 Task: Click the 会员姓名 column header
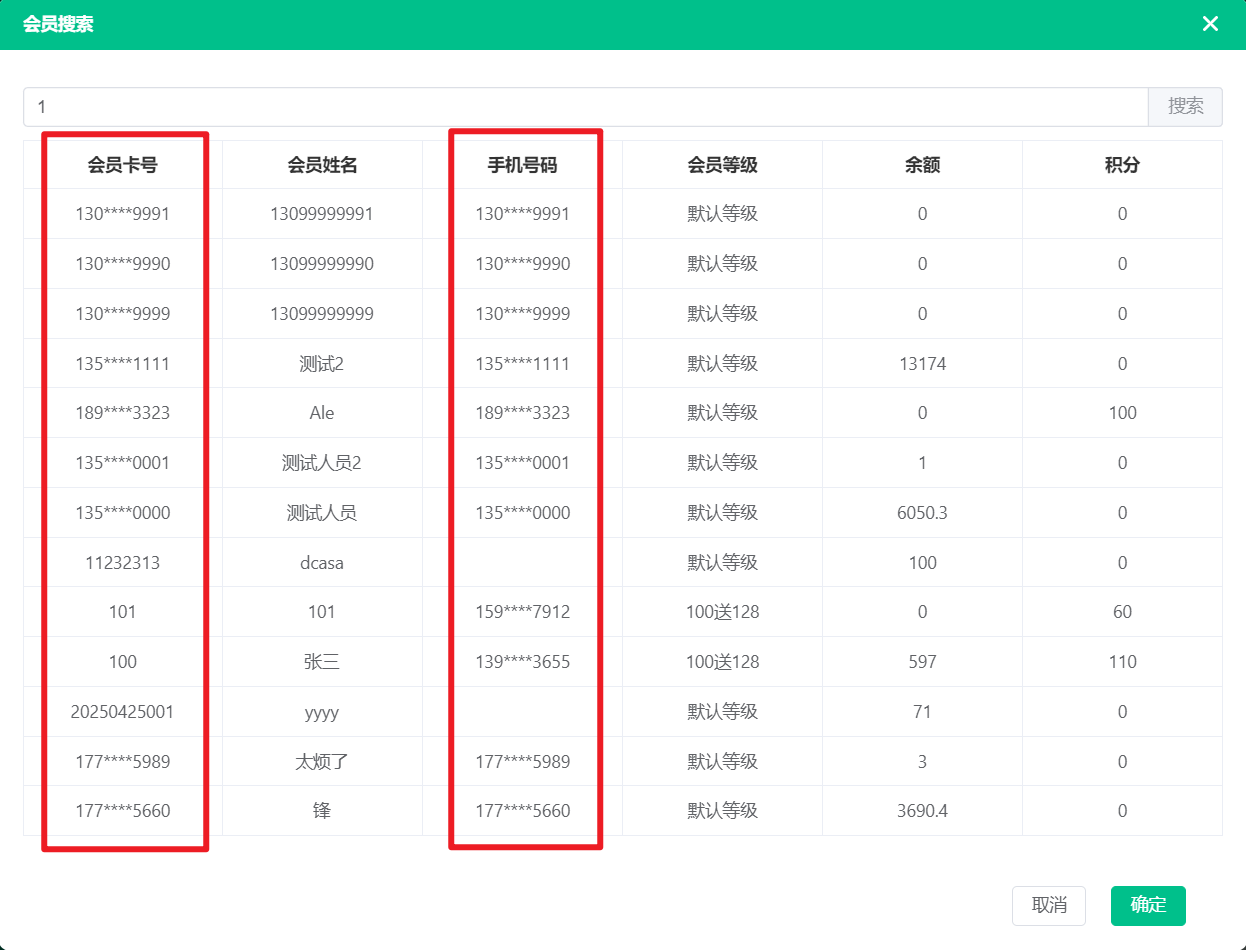(322, 165)
